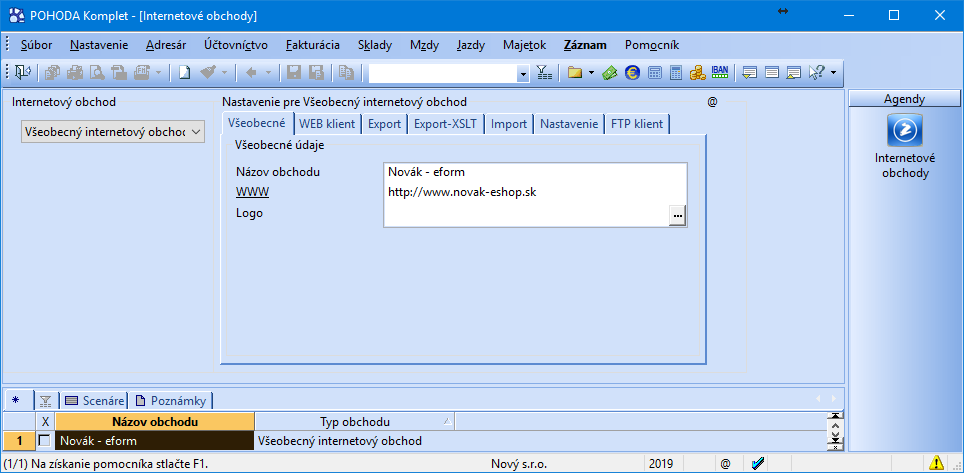Click the Agendy panel header button

[x=904, y=98]
